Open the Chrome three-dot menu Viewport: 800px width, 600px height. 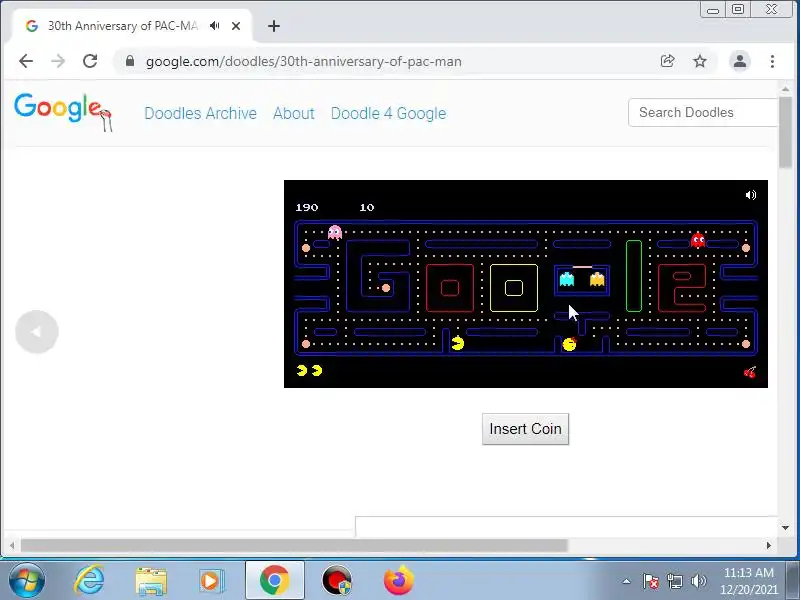coord(772,61)
